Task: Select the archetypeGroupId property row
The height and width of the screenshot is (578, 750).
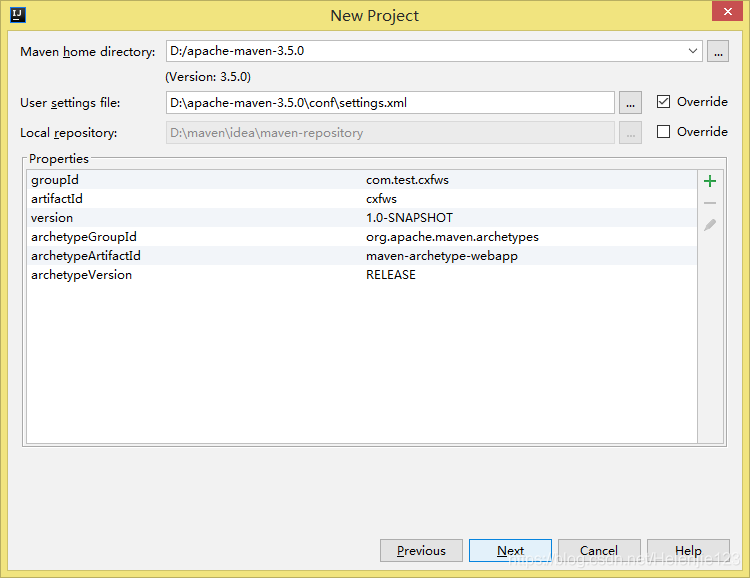Action: 362,237
